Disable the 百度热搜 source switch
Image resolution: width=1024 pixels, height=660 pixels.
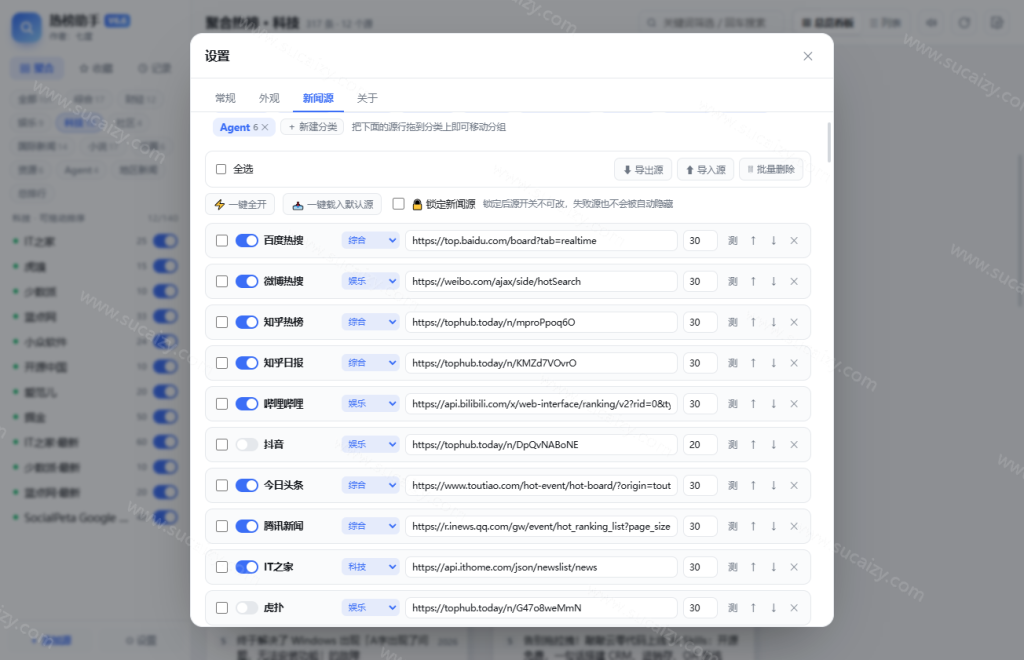(247, 241)
